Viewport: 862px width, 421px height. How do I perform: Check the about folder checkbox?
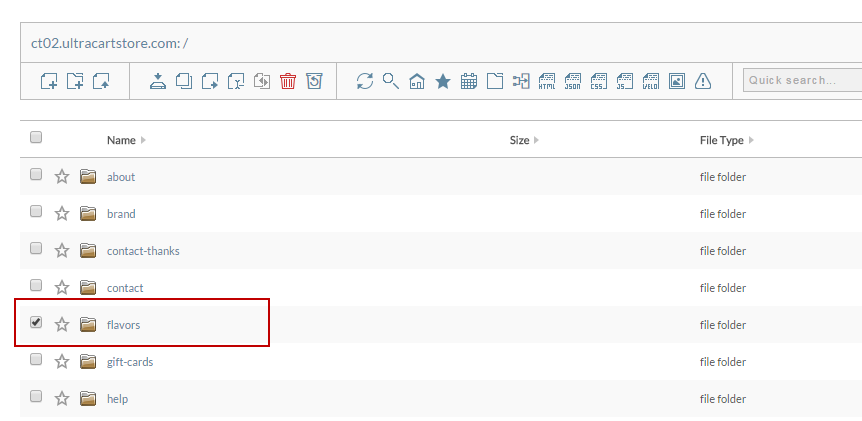(x=36, y=174)
